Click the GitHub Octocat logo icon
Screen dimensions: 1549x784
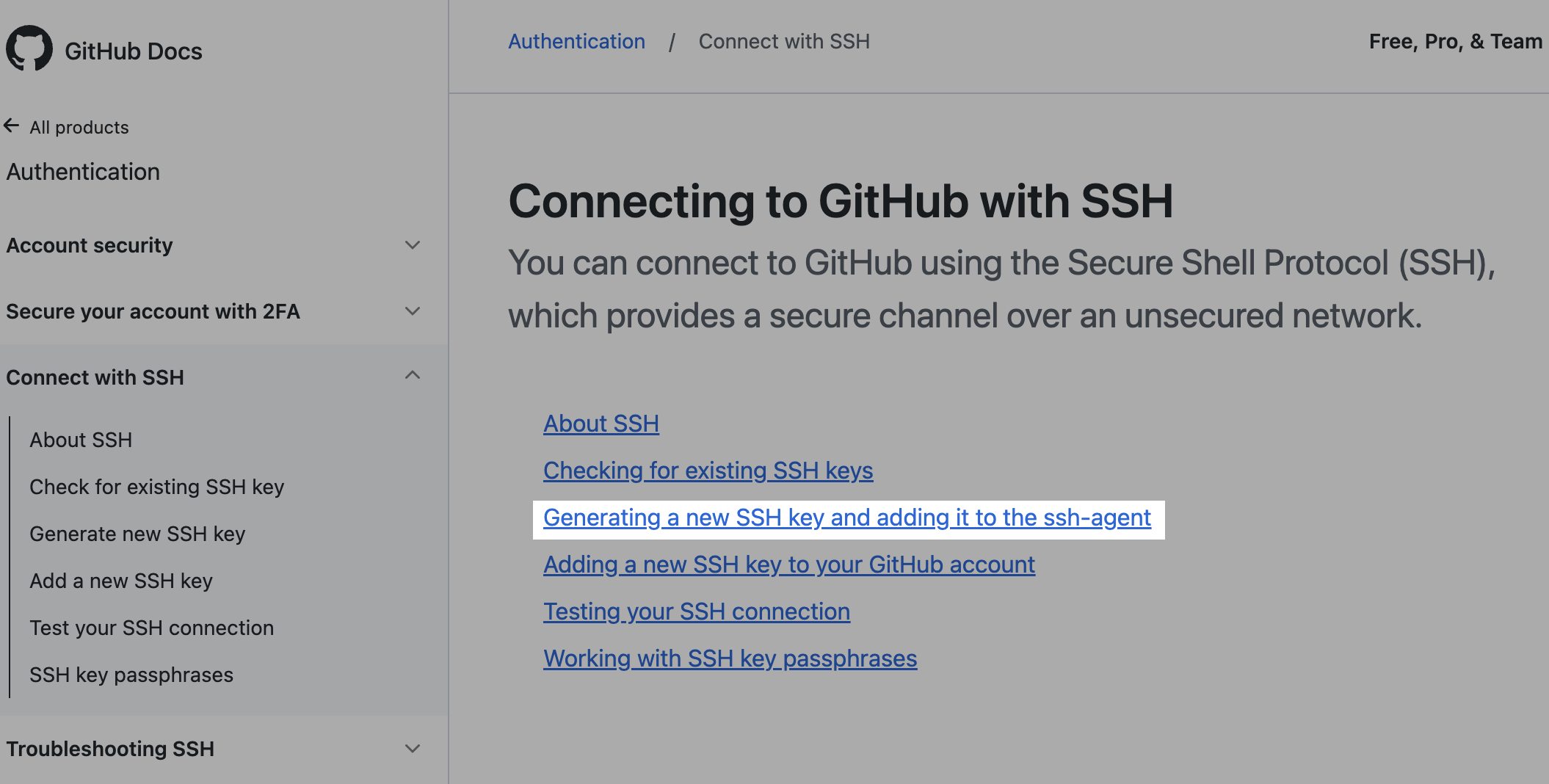point(29,49)
